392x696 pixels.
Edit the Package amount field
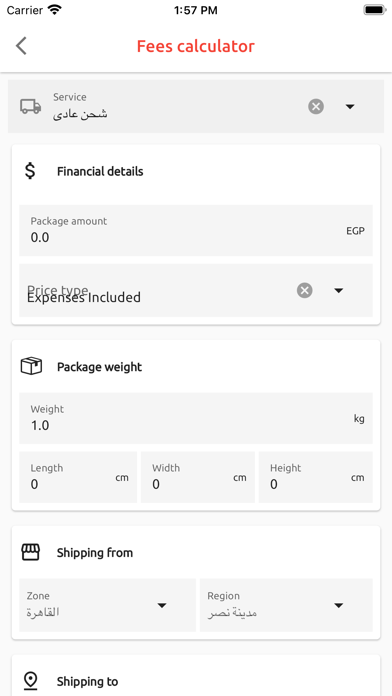pos(196,230)
